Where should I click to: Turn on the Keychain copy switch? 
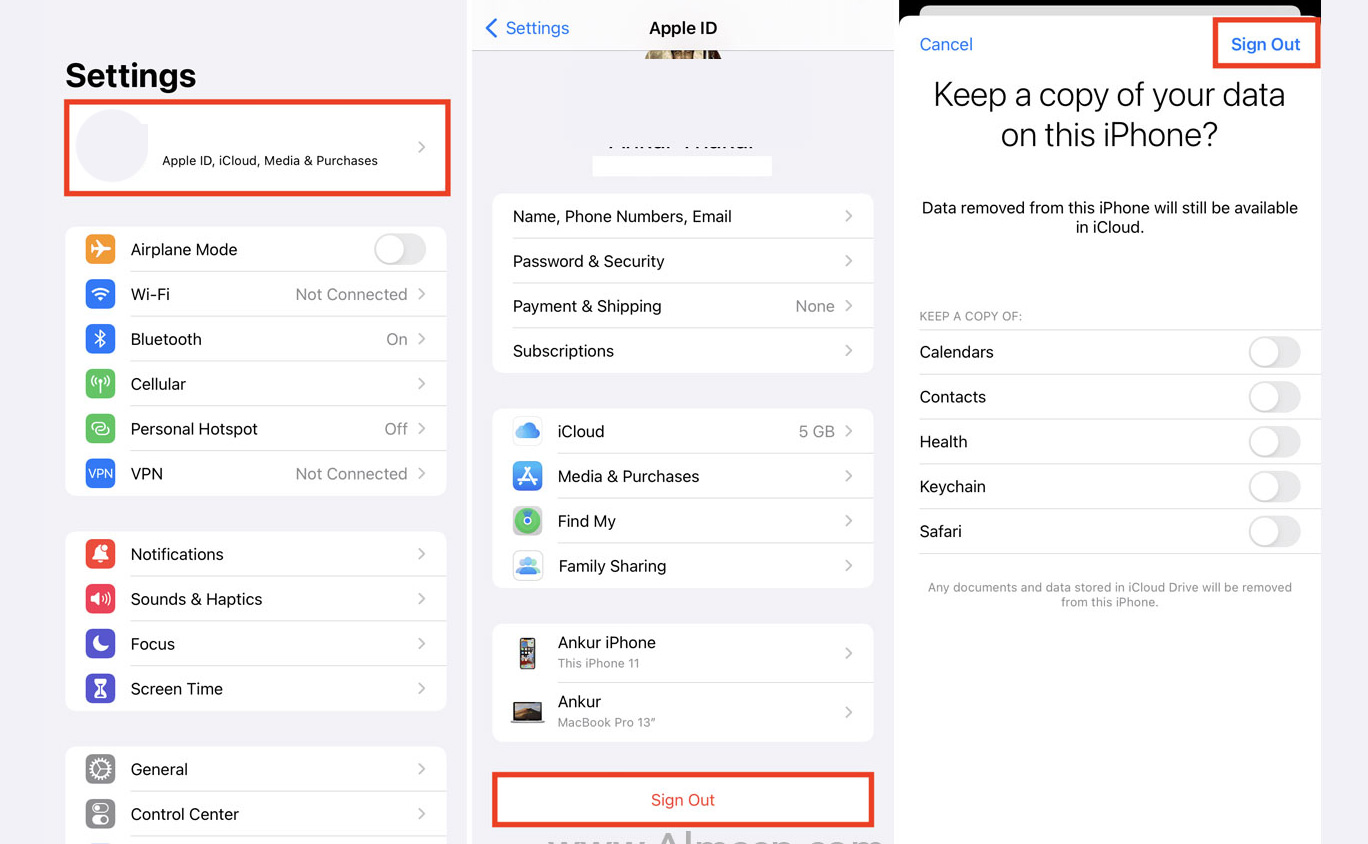tap(1274, 487)
